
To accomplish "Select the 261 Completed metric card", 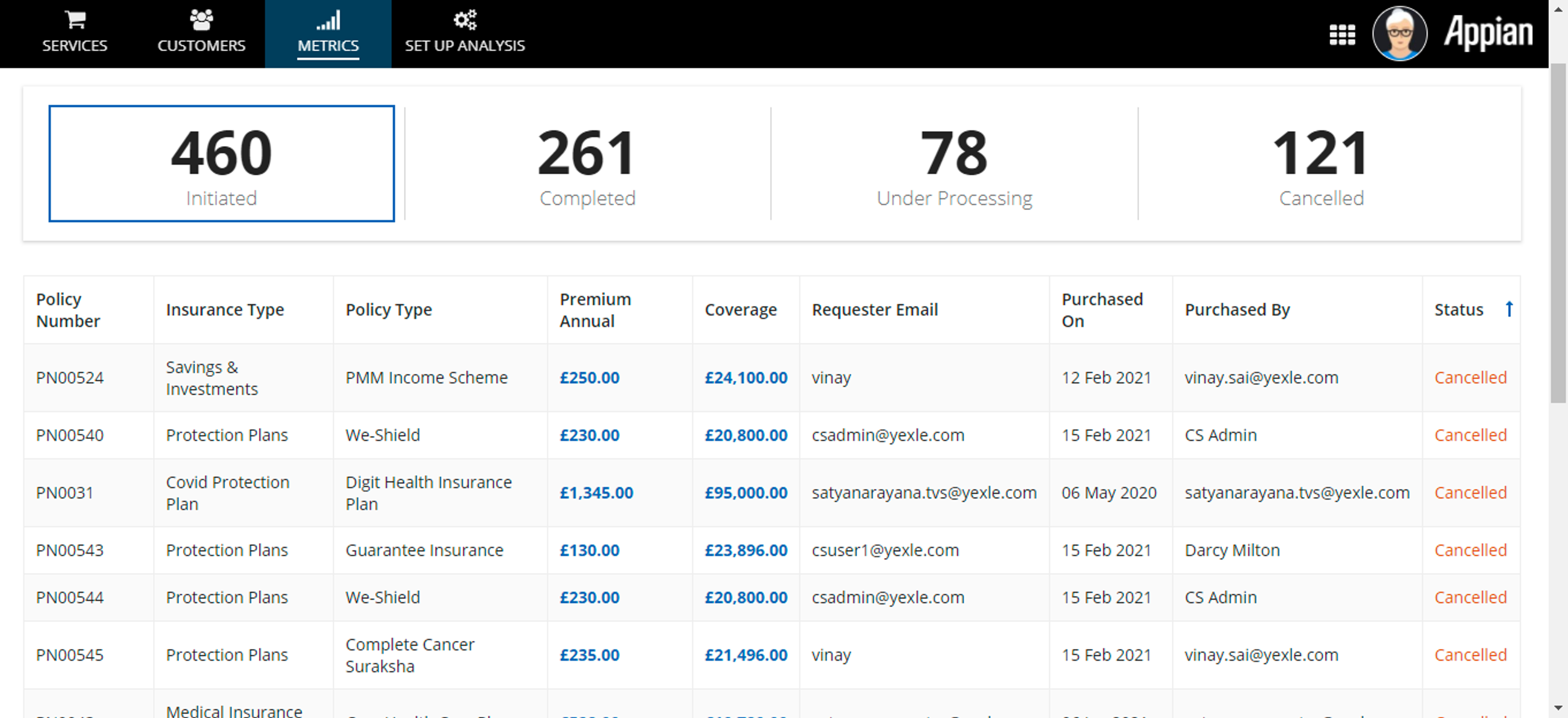I will click(x=588, y=164).
